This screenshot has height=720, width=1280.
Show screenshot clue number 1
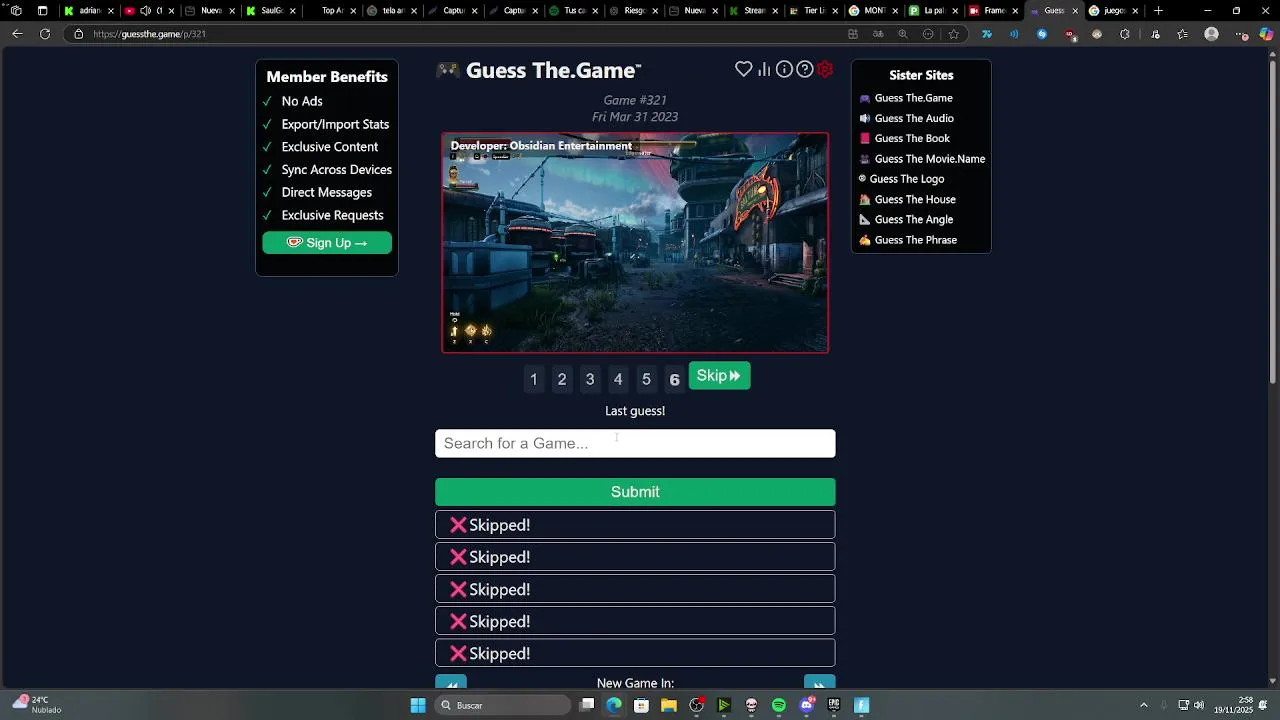point(534,379)
